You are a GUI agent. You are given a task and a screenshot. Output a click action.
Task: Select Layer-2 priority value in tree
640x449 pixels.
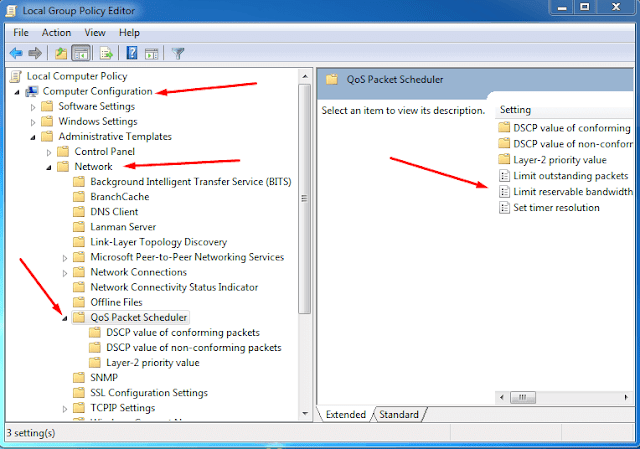[x=153, y=363]
